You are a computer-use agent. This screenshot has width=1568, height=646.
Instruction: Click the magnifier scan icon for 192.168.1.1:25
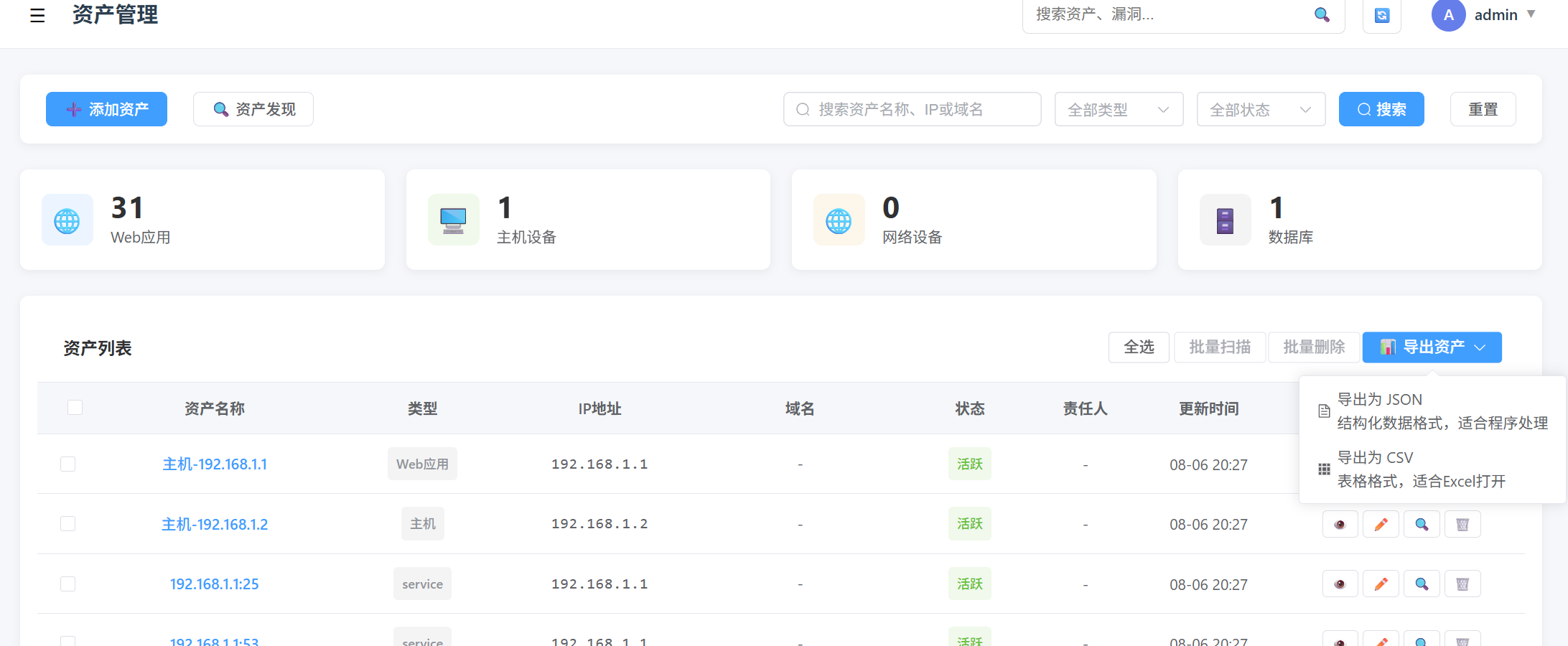point(1422,584)
